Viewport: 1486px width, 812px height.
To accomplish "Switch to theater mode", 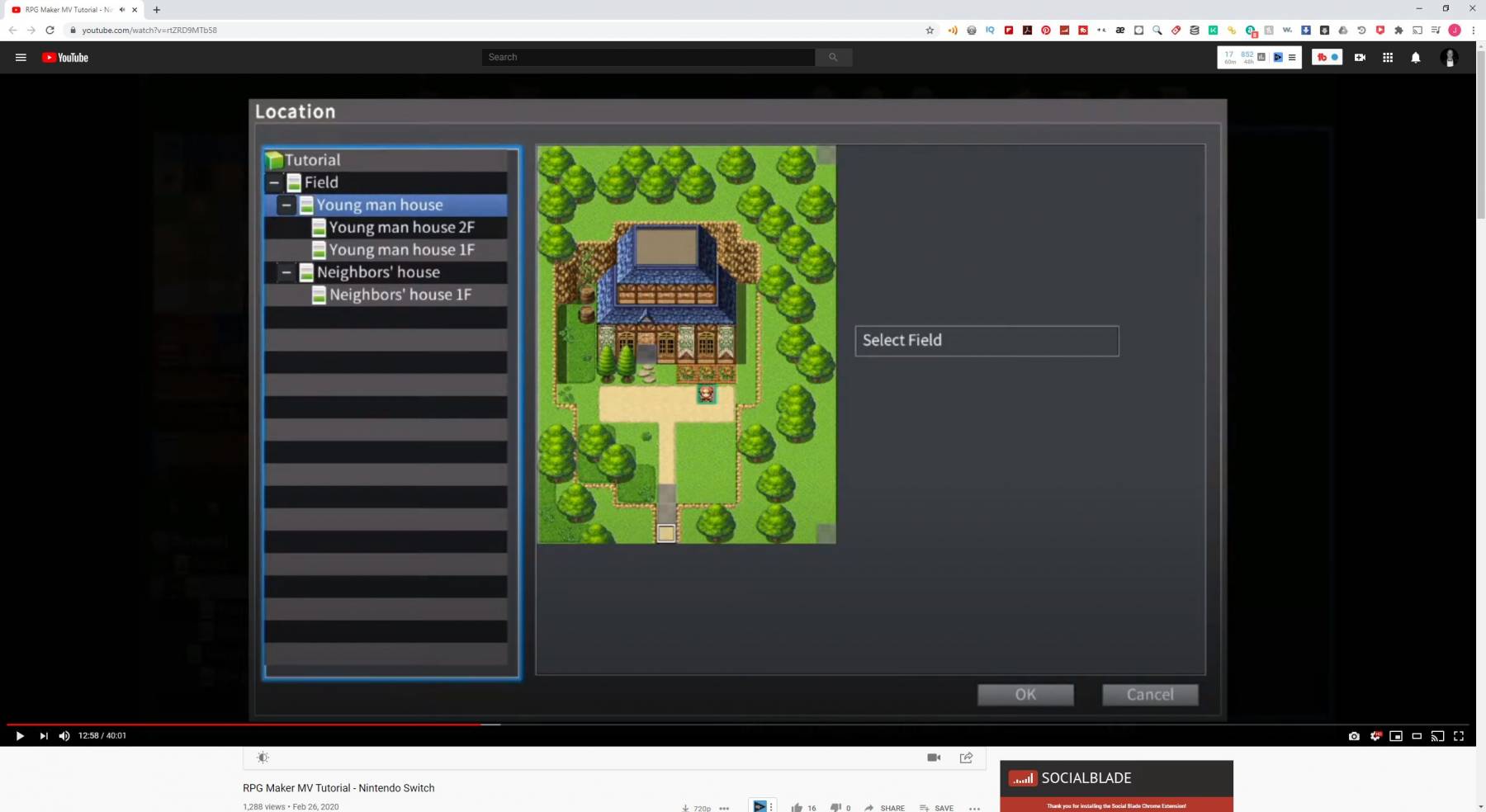I will tap(1417, 736).
